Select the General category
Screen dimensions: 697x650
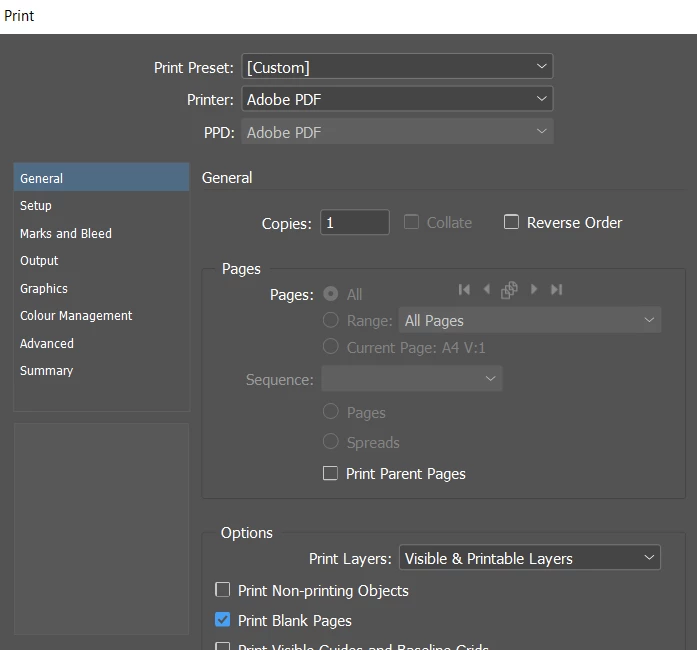pyautogui.click(x=101, y=177)
